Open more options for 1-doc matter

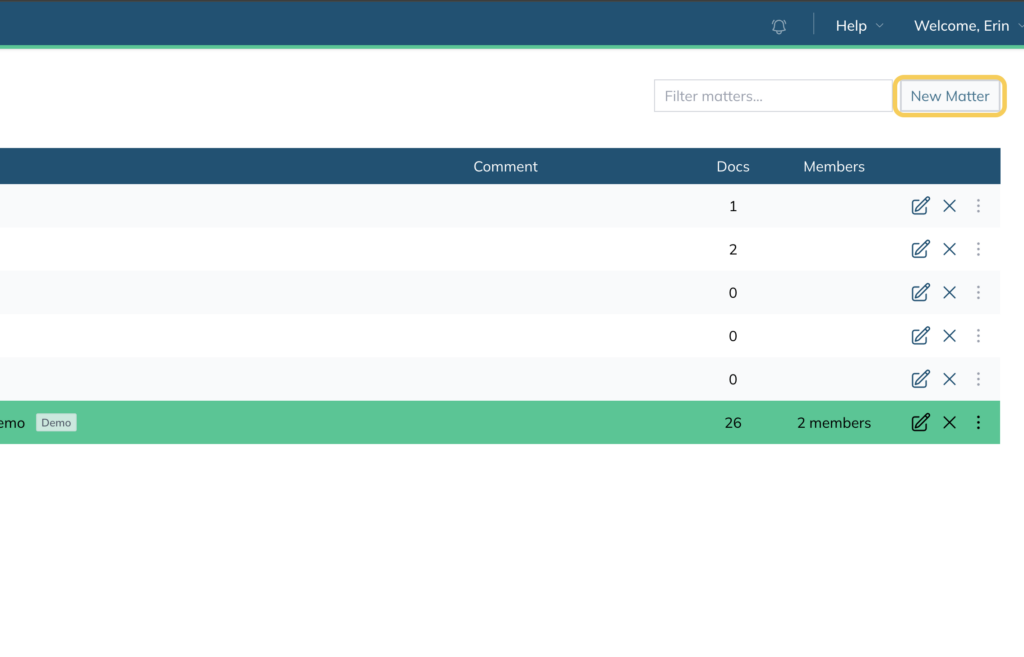tap(978, 206)
